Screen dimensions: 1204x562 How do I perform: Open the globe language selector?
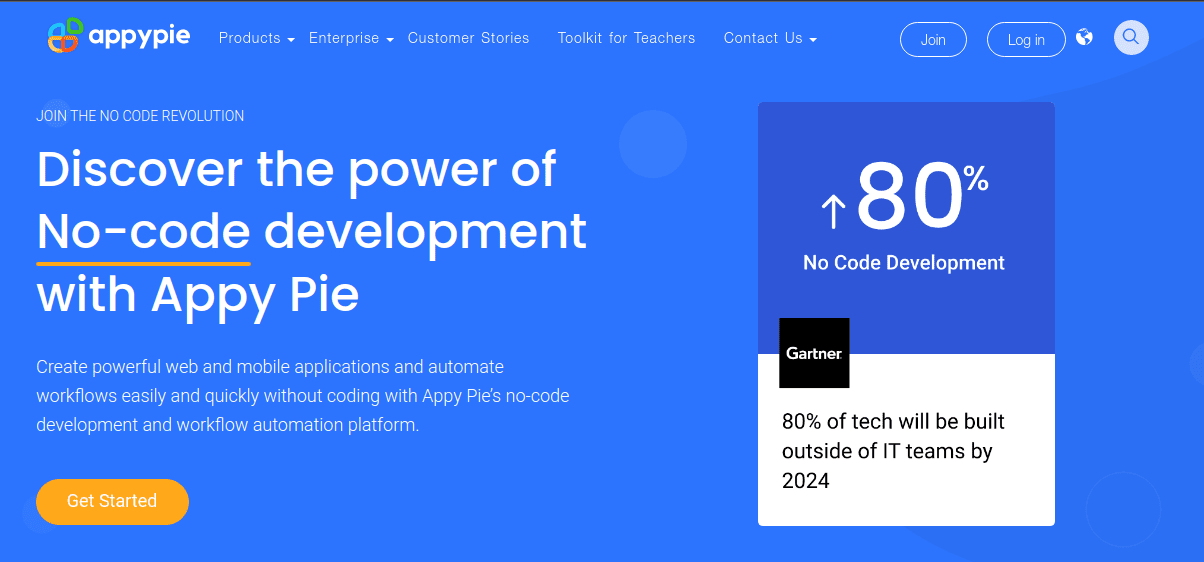click(1085, 38)
